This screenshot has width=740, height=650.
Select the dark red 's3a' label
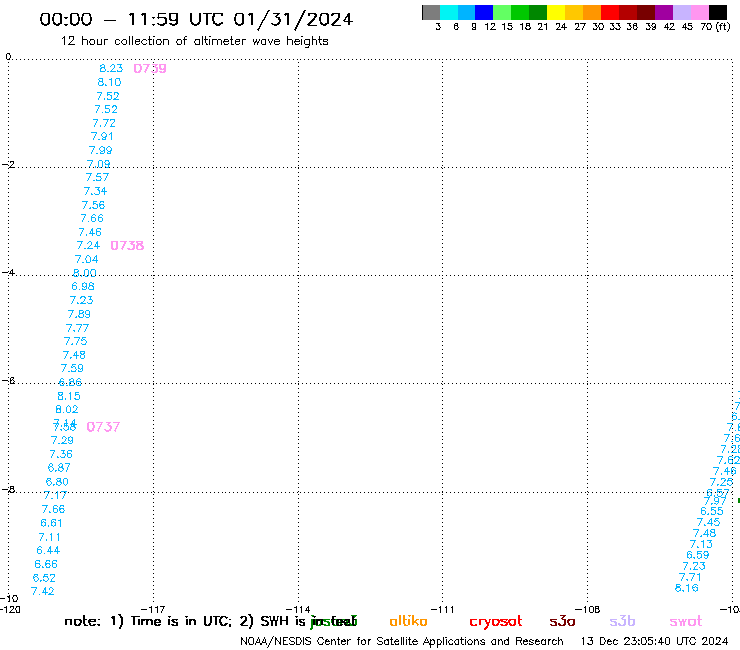[562, 621]
